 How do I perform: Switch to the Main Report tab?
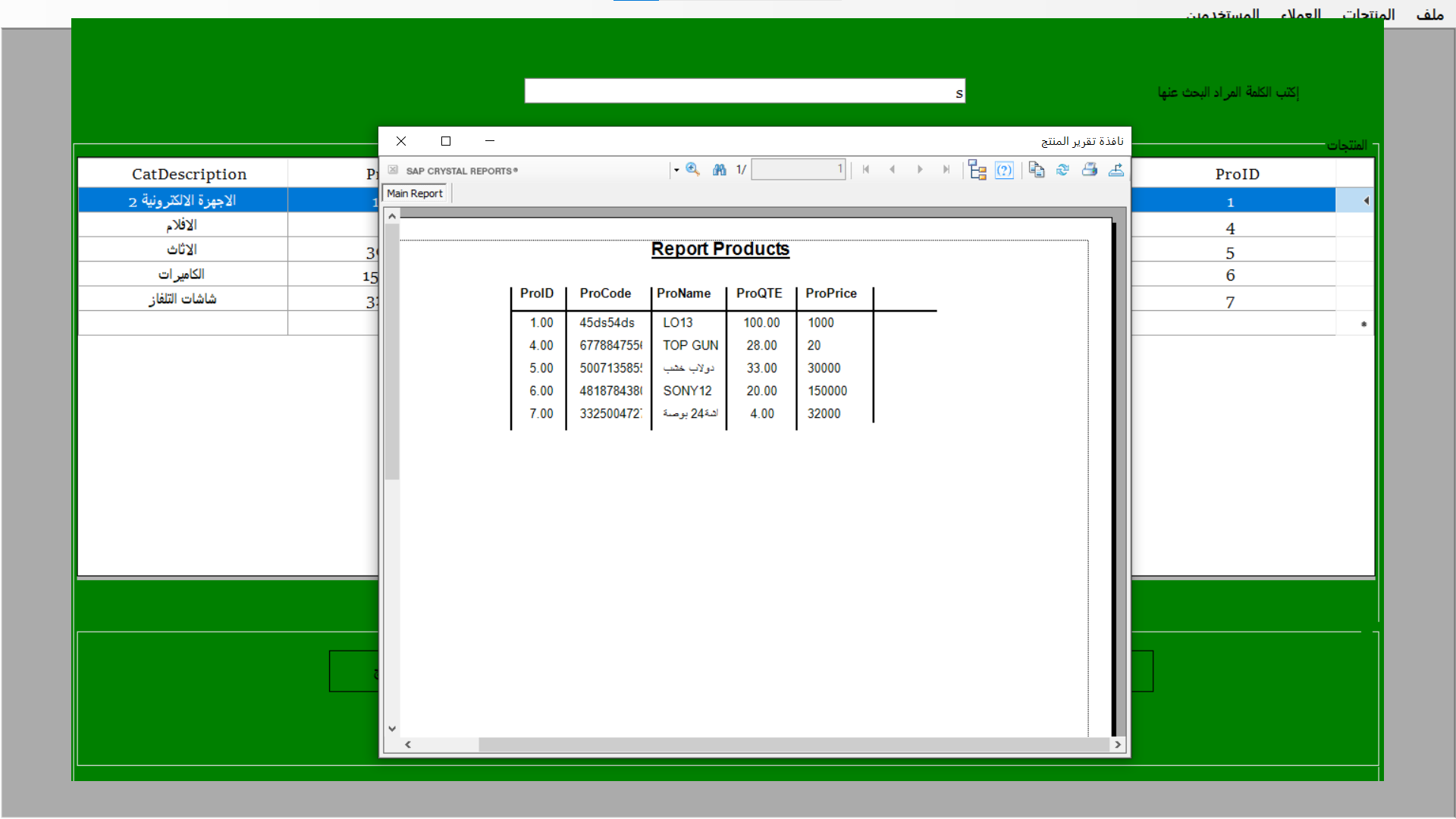(x=414, y=193)
